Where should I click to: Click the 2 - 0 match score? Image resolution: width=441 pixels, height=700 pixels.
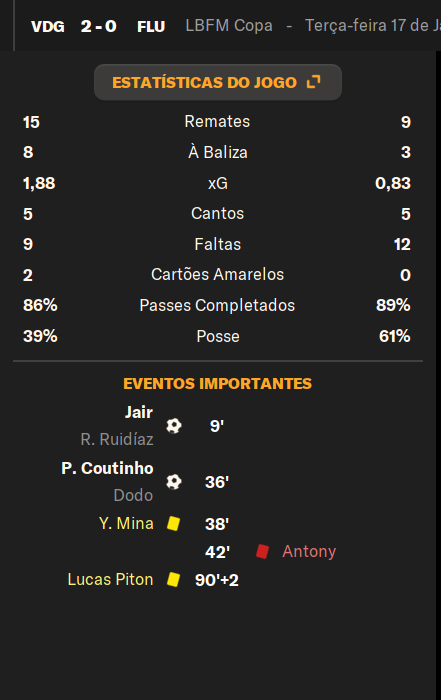coord(99,26)
